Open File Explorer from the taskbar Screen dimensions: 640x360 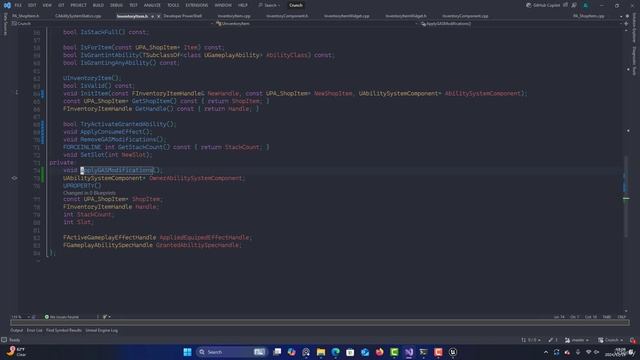321,352
